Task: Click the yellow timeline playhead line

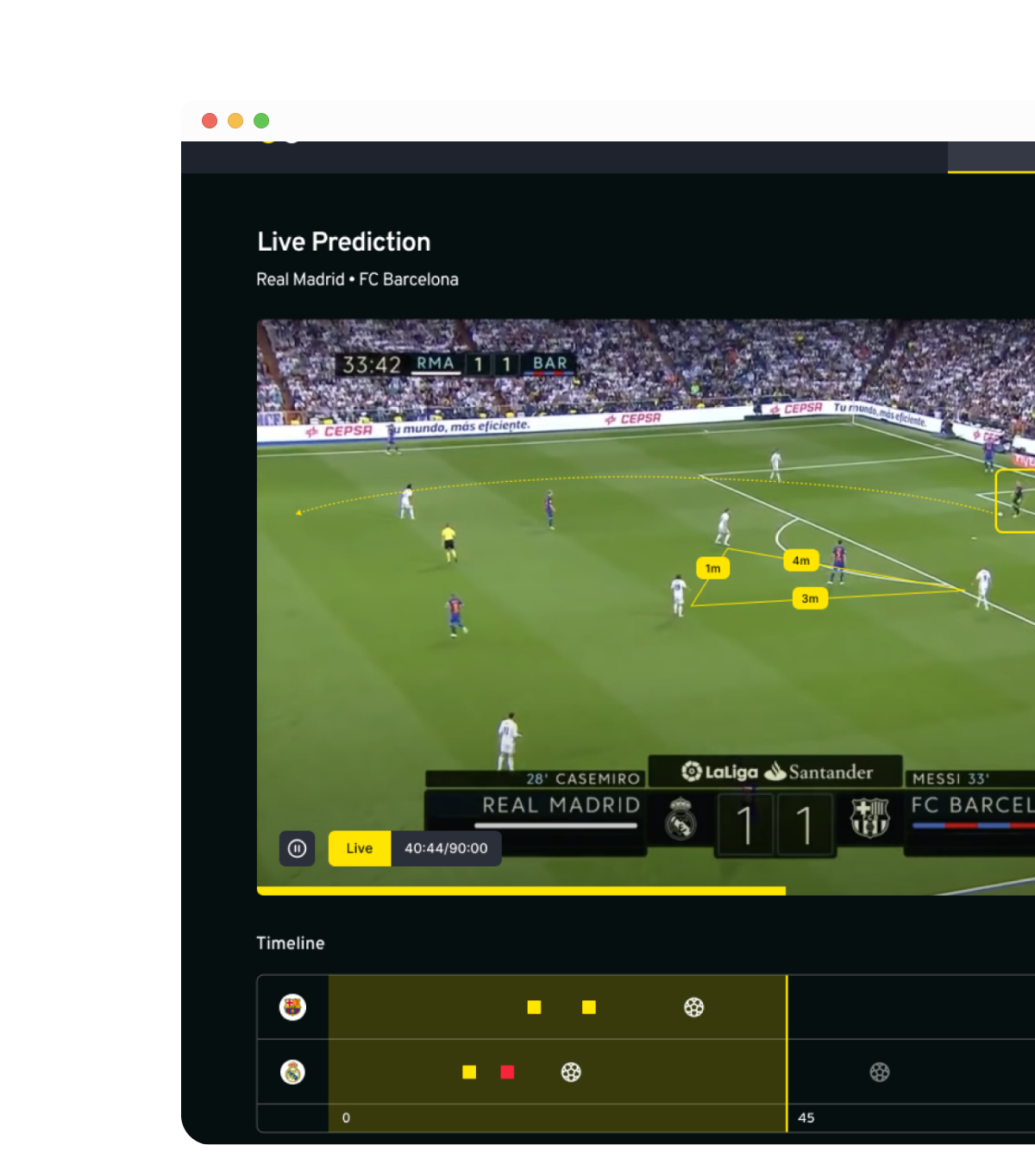Action: click(x=787, y=1053)
